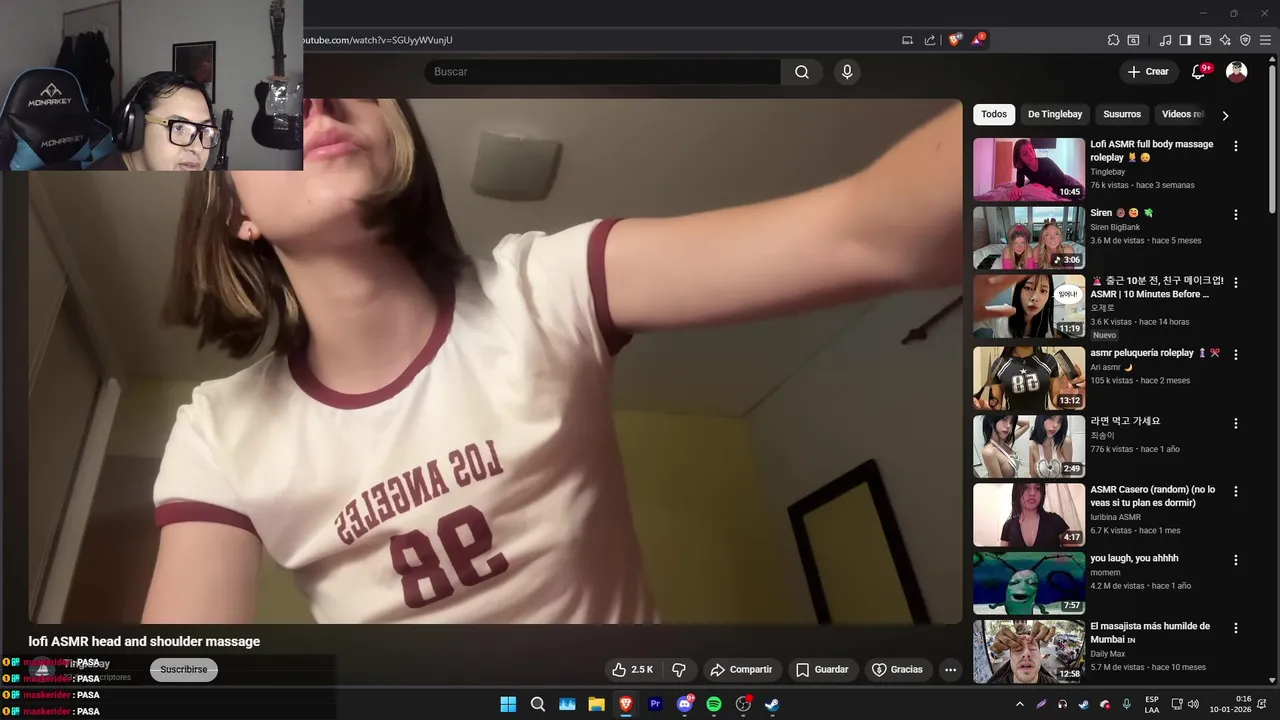The image size is (1280, 720).
Task: Like the video with thumbs up
Action: tap(632, 670)
